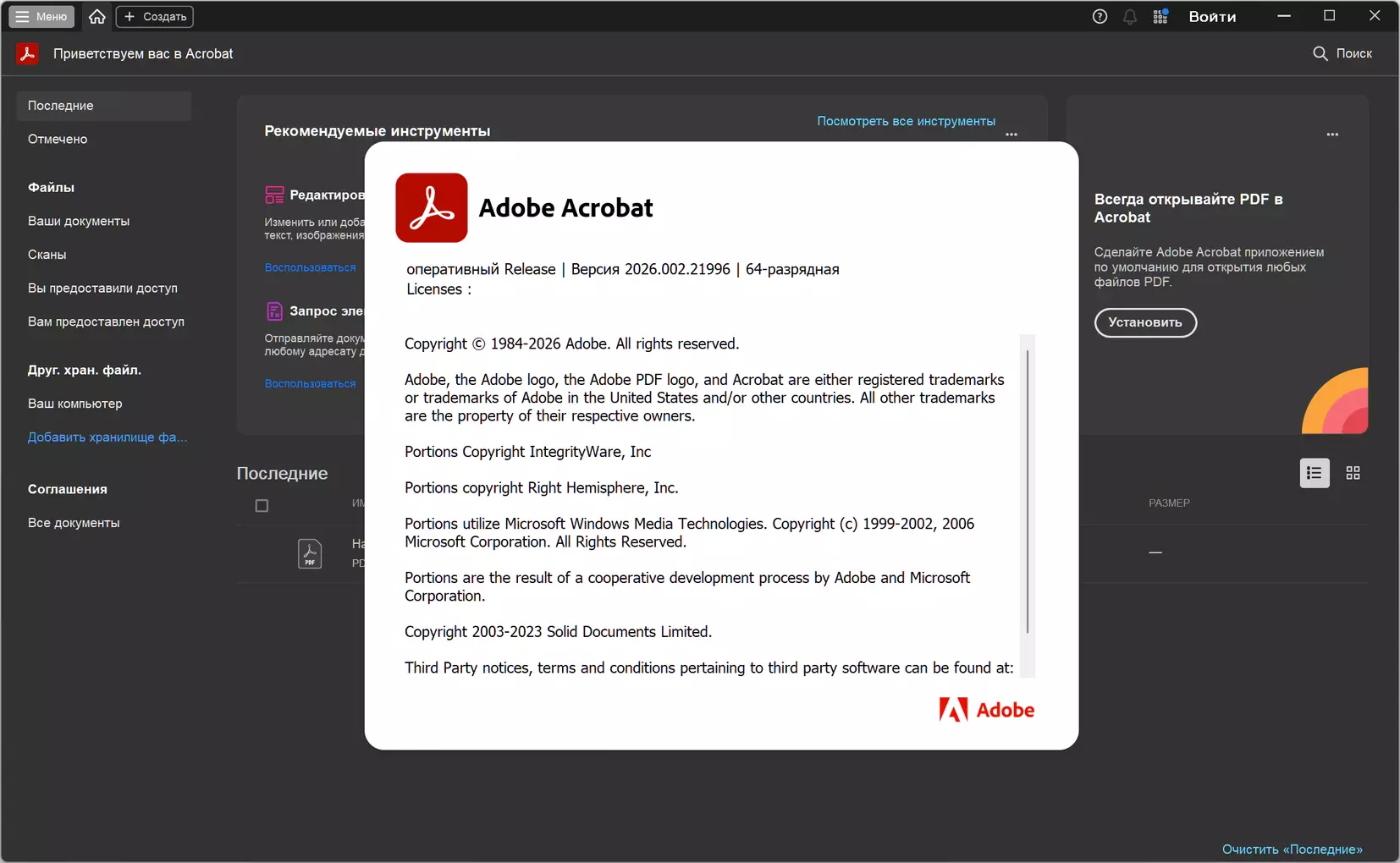This screenshot has height=863, width=1400.
Task: Open Ваши документы
Action: (x=79, y=221)
